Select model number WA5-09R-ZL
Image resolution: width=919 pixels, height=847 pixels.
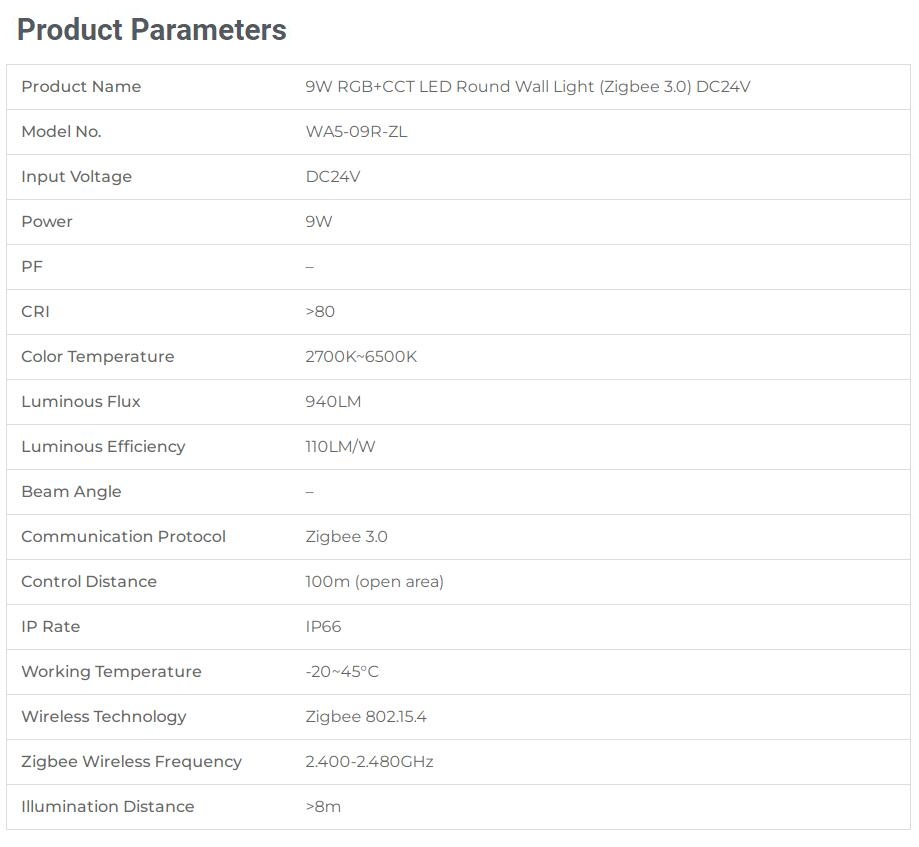click(x=356, y=132)
